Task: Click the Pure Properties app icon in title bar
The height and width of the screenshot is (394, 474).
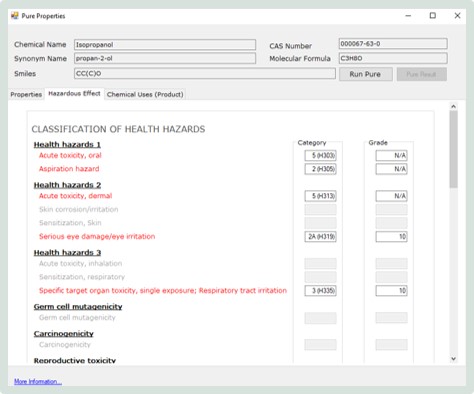Action: coord(15,16)
